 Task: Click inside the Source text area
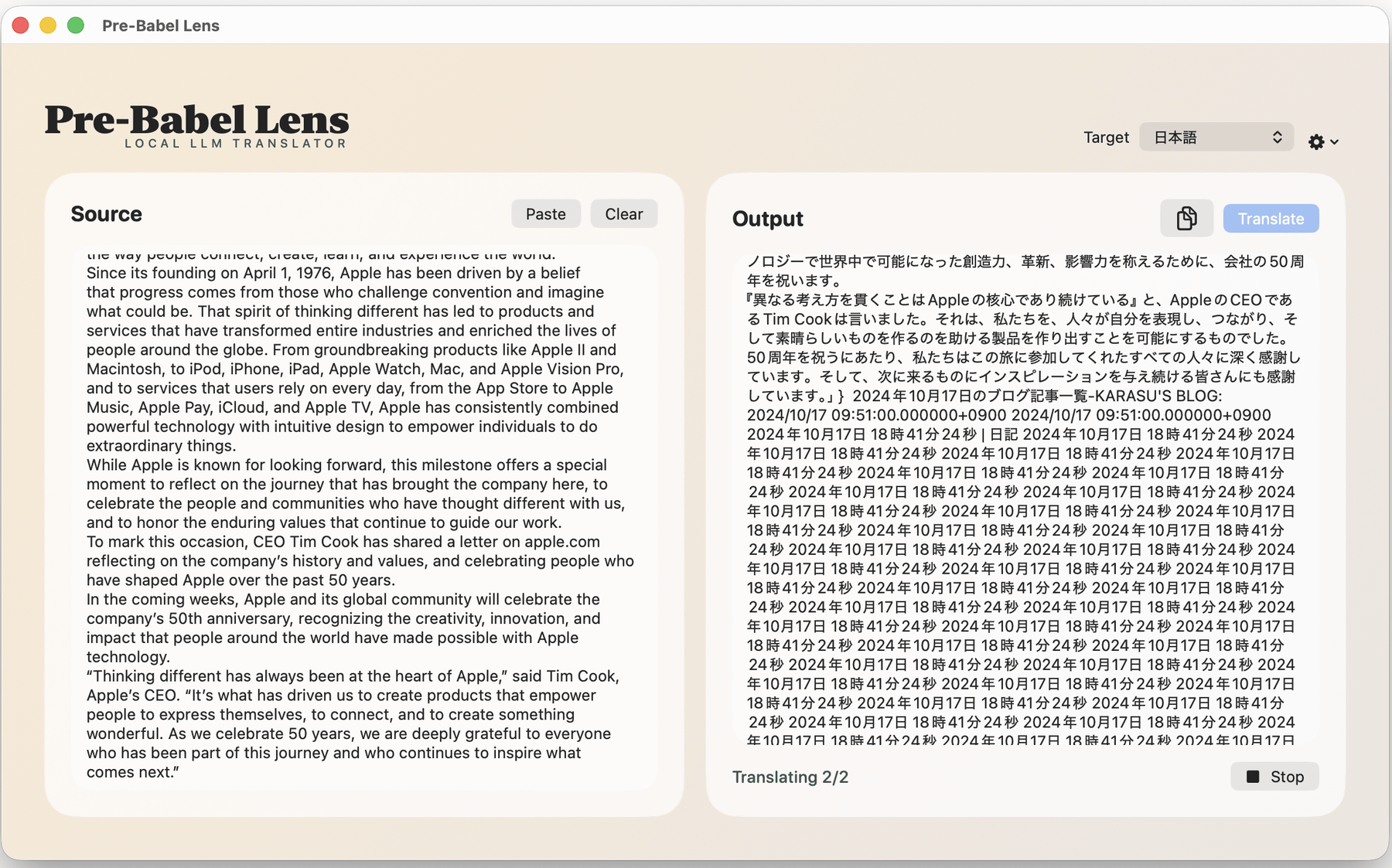[364, 518]
